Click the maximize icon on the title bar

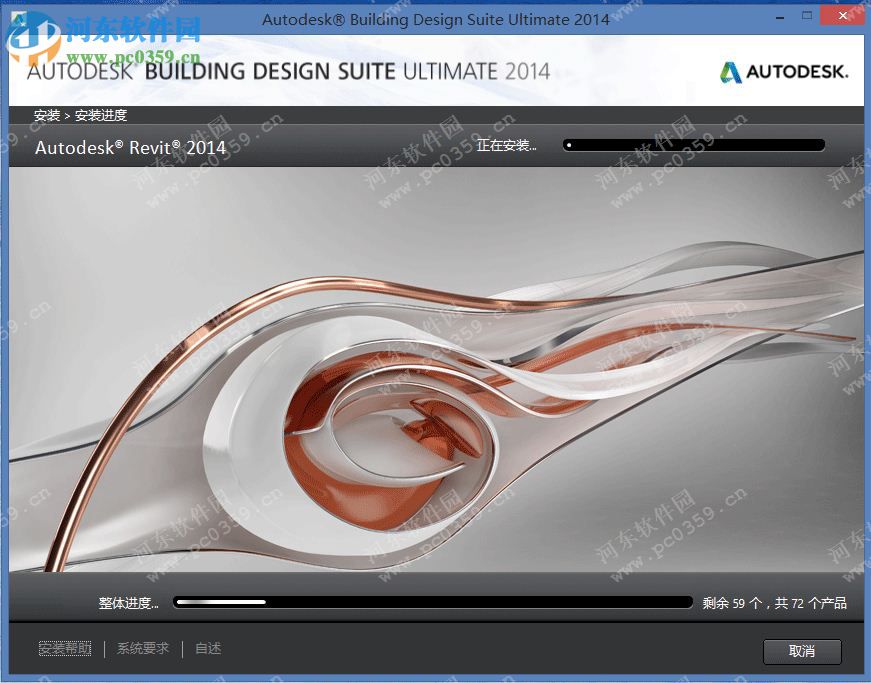(x=805, y=15)
